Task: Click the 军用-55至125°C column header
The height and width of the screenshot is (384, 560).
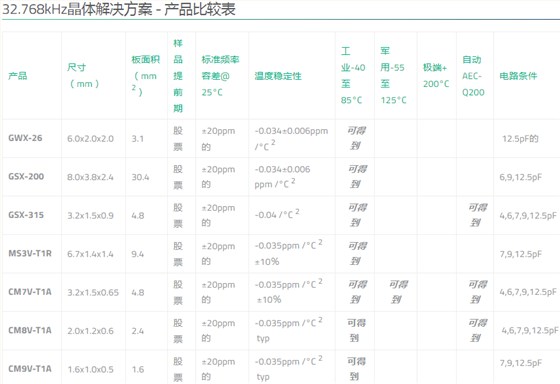Action: (393, 75)
